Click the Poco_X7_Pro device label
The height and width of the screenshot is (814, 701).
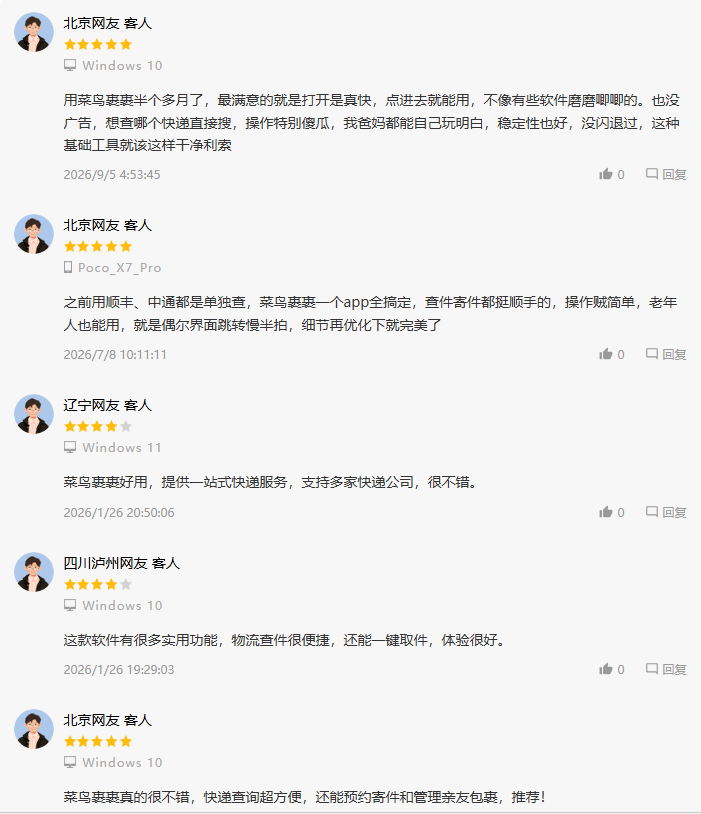113,268
